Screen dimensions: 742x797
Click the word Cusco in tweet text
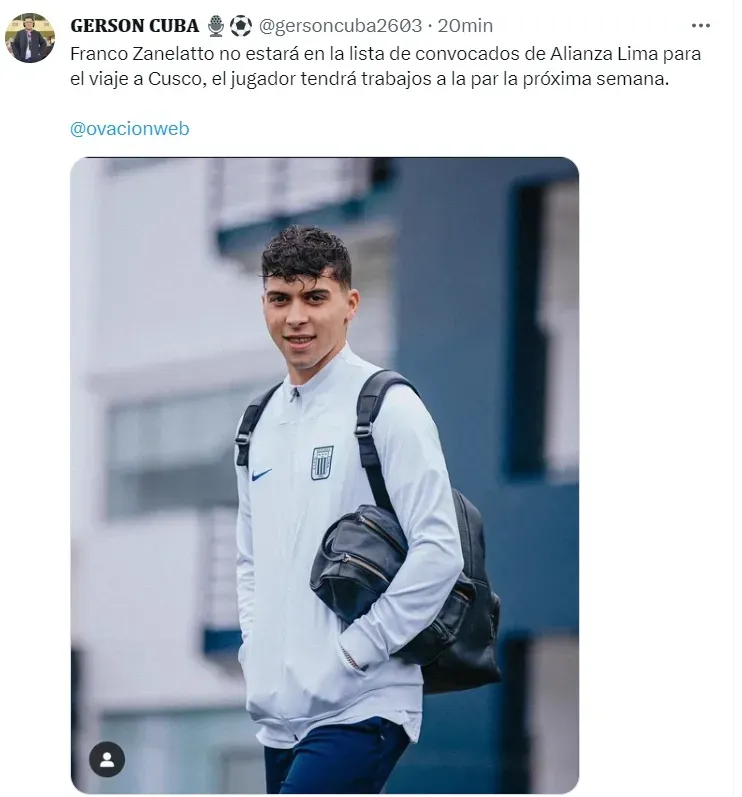[x=177, y=79]
